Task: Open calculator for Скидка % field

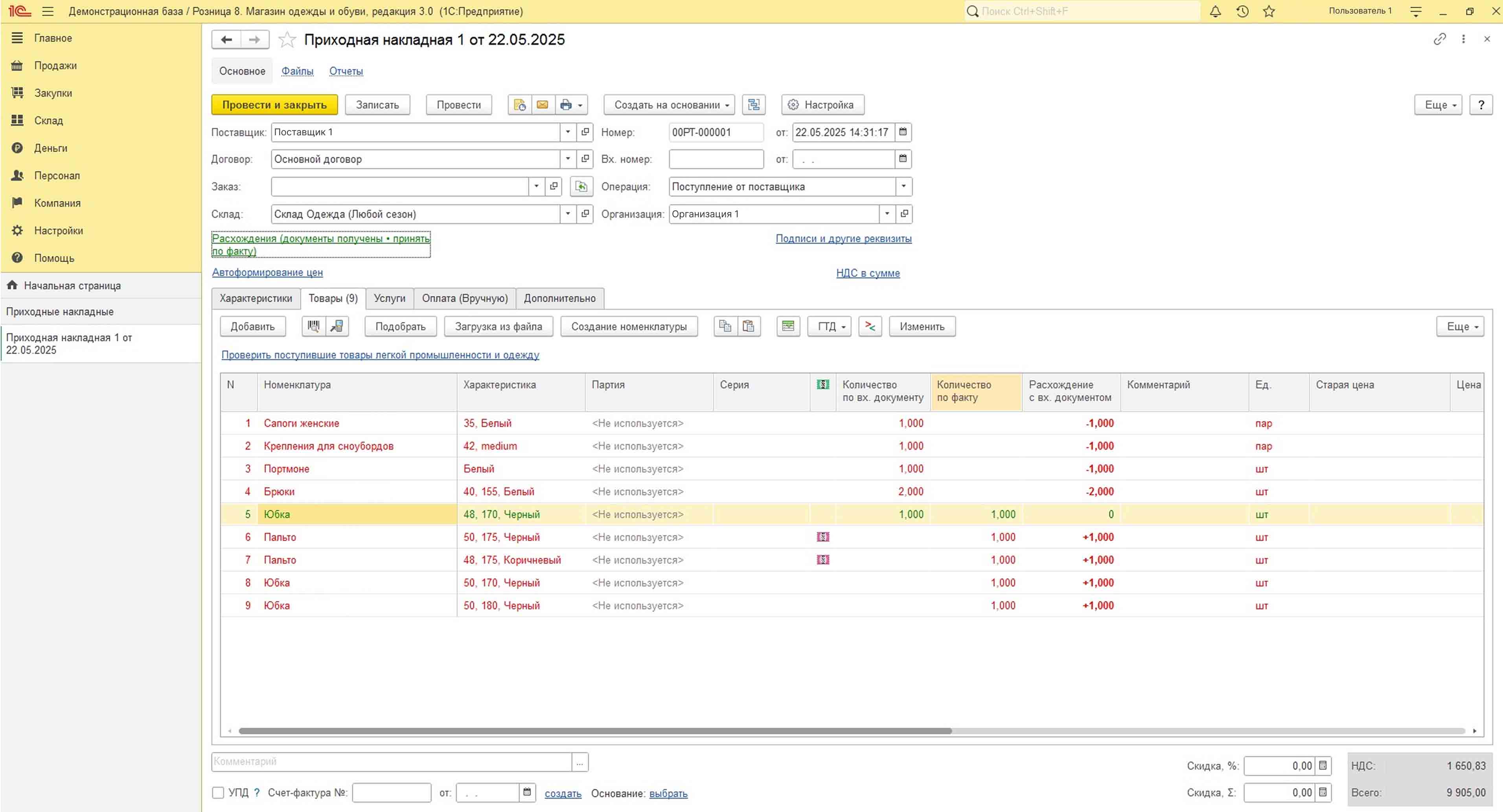Action: click(x=1323, y=766)
